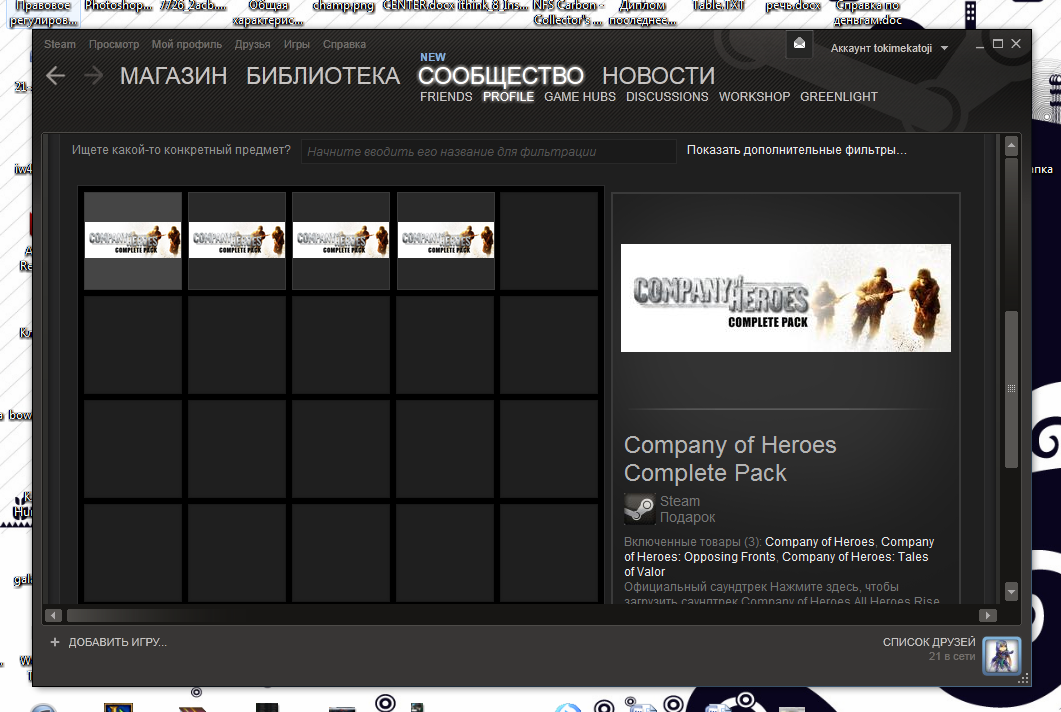Open desktop file Table.TXT
Screen dimensions: 1061x712
(x=718, y=6)
